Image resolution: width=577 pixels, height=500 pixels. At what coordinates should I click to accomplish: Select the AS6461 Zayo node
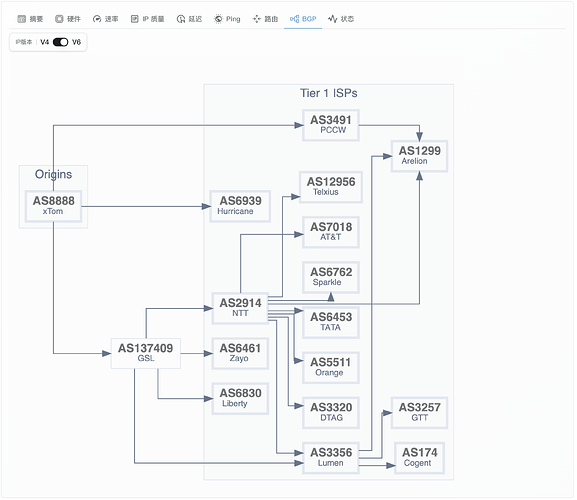click(240, 353)
